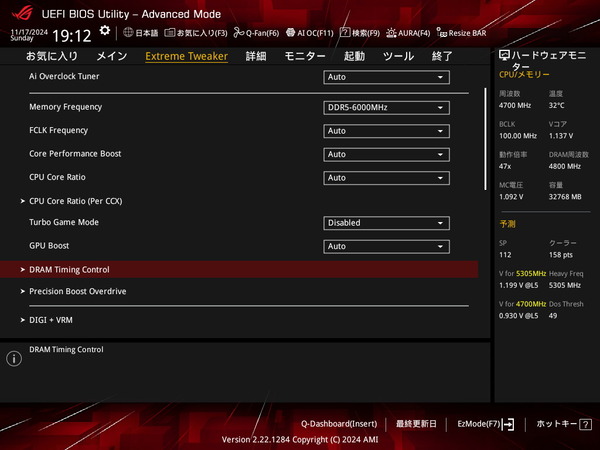
Task: Open Q-Fan(F6) fan icon
Action: click(239, 33)
